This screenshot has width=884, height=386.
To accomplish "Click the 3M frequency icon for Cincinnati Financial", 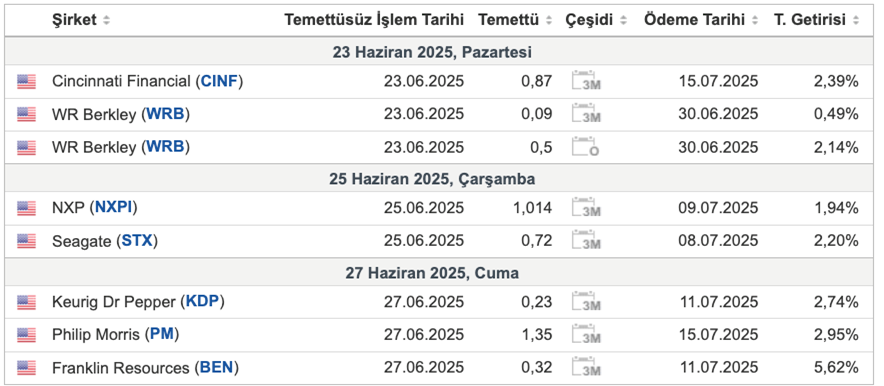I will (x=586, y=82).
